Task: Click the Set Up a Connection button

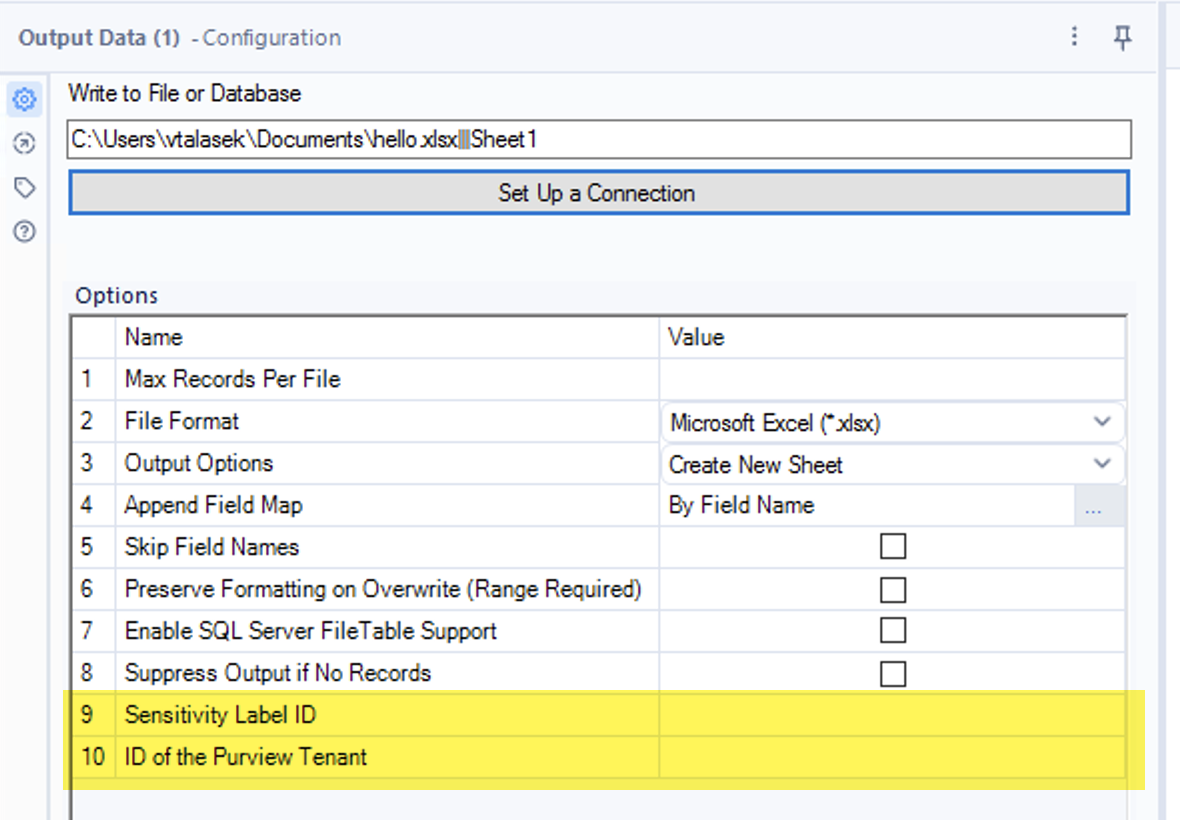Action: [598, 193]
